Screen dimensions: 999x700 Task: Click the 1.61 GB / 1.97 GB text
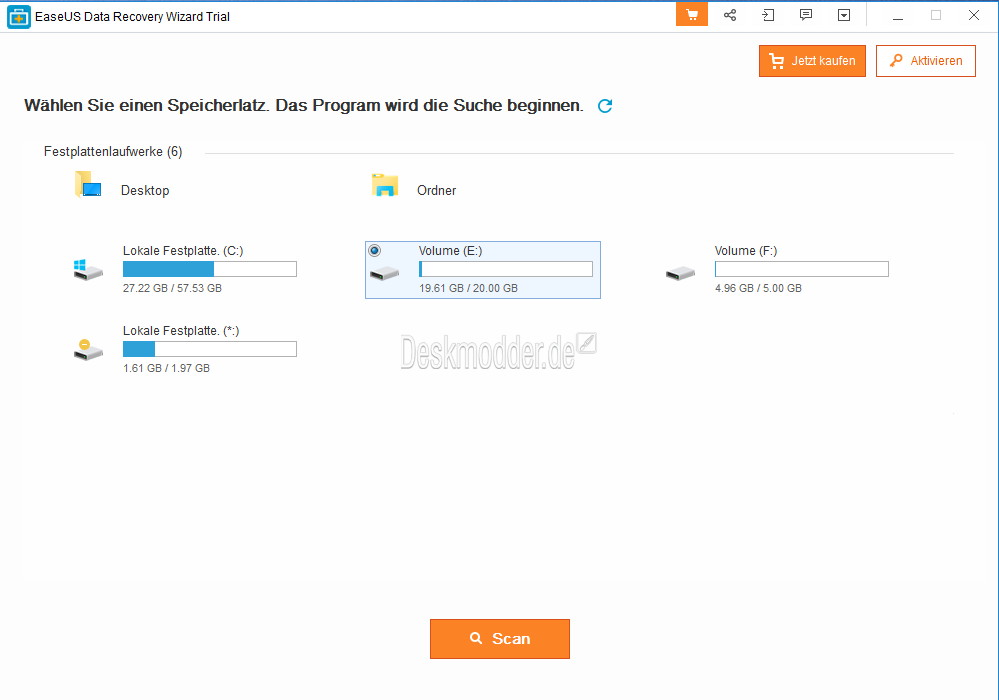[x=166, y=368]
